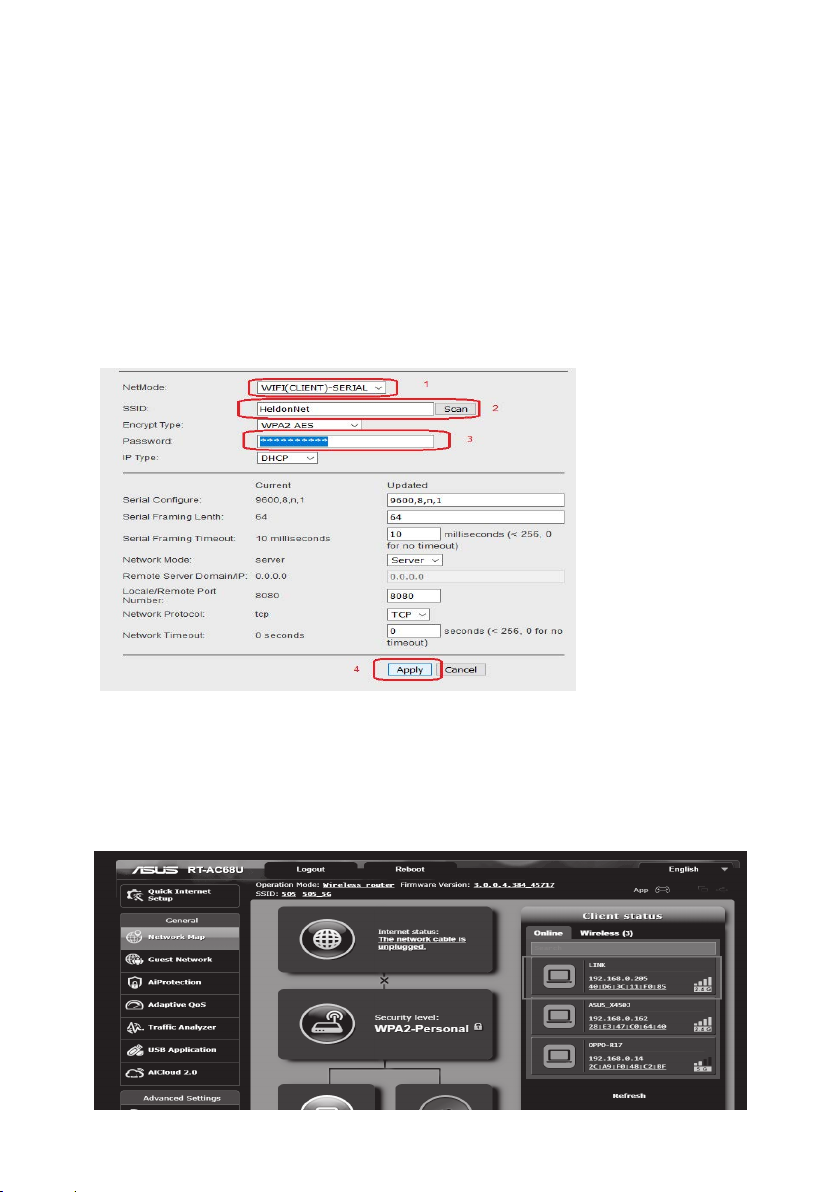Click the Scan button next to SSID

[x=455, y=409]
